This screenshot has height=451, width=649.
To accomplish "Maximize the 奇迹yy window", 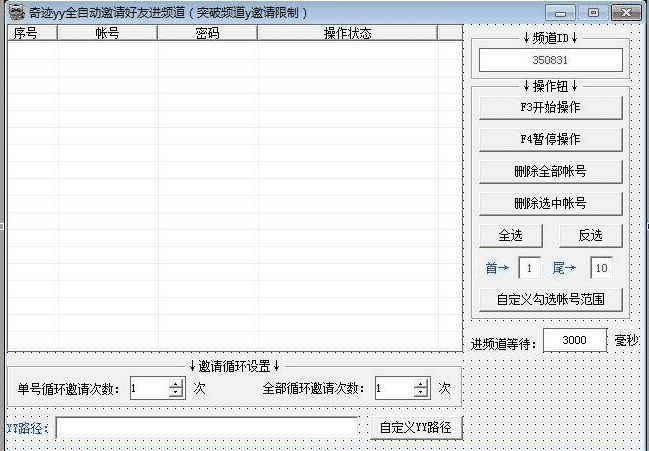I will click(x=593, y=13).
